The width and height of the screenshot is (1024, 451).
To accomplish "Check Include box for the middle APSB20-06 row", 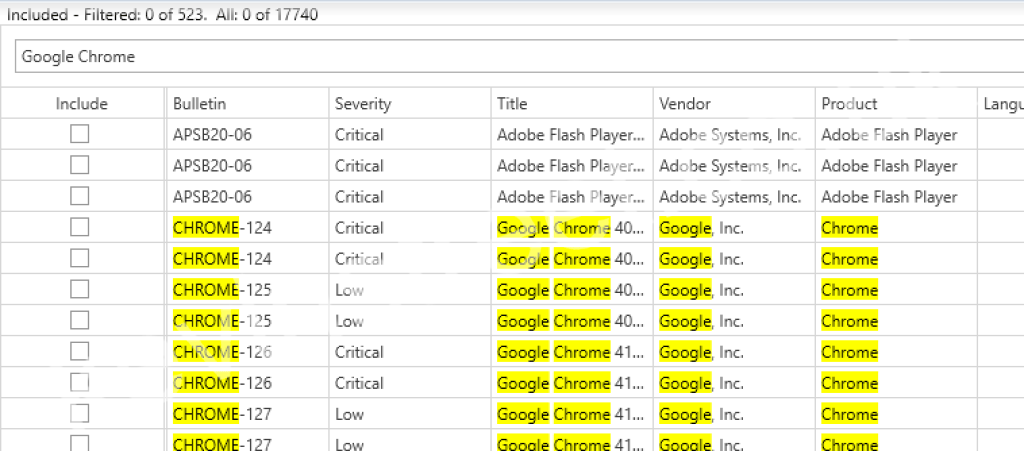I will 80,166.
